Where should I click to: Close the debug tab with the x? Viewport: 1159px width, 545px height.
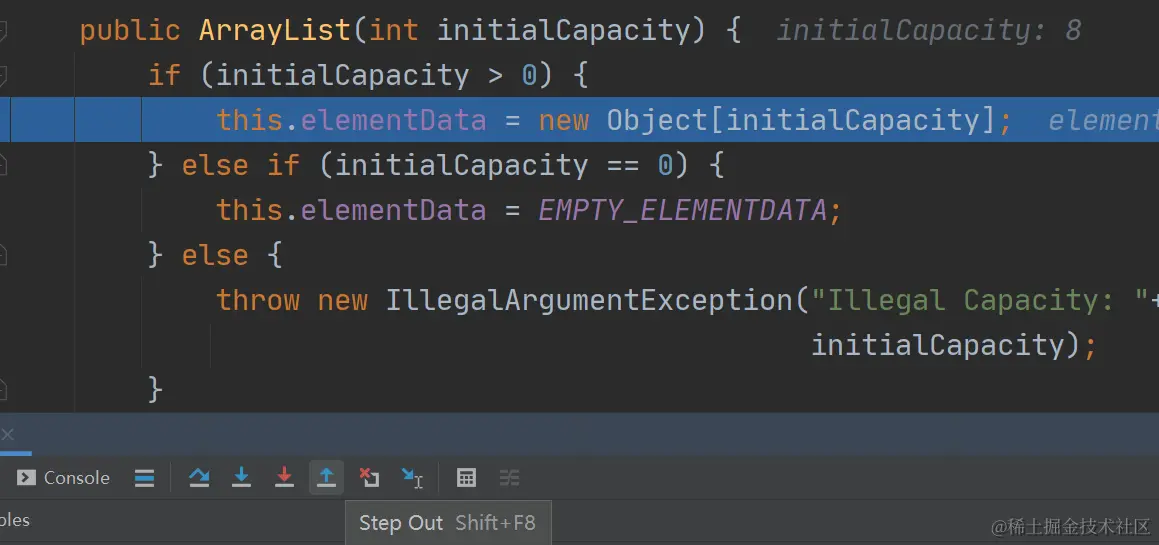tap(7, 435)
